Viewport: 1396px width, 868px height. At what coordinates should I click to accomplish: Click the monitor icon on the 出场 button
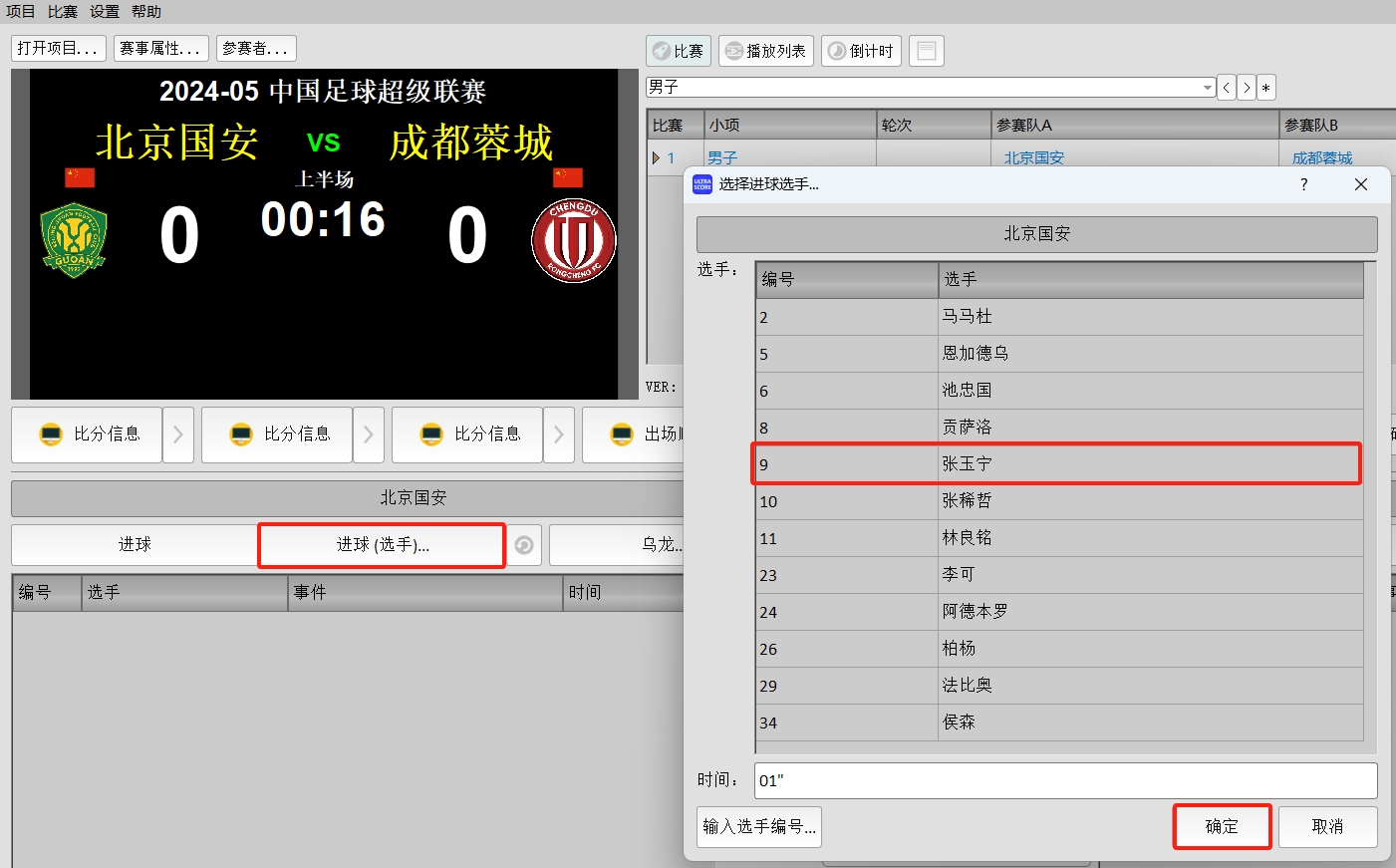coord(621,434)
